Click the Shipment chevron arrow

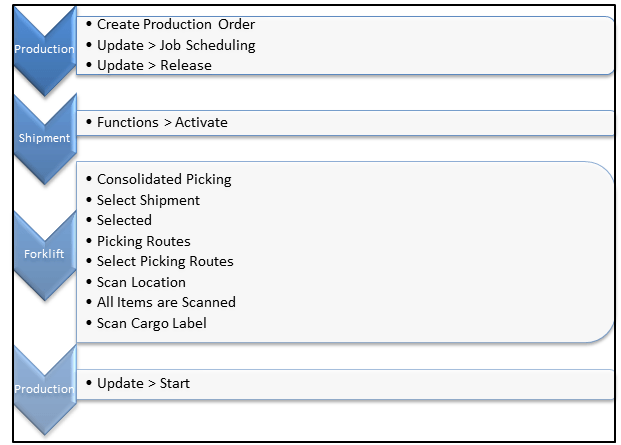click(43, 139)
